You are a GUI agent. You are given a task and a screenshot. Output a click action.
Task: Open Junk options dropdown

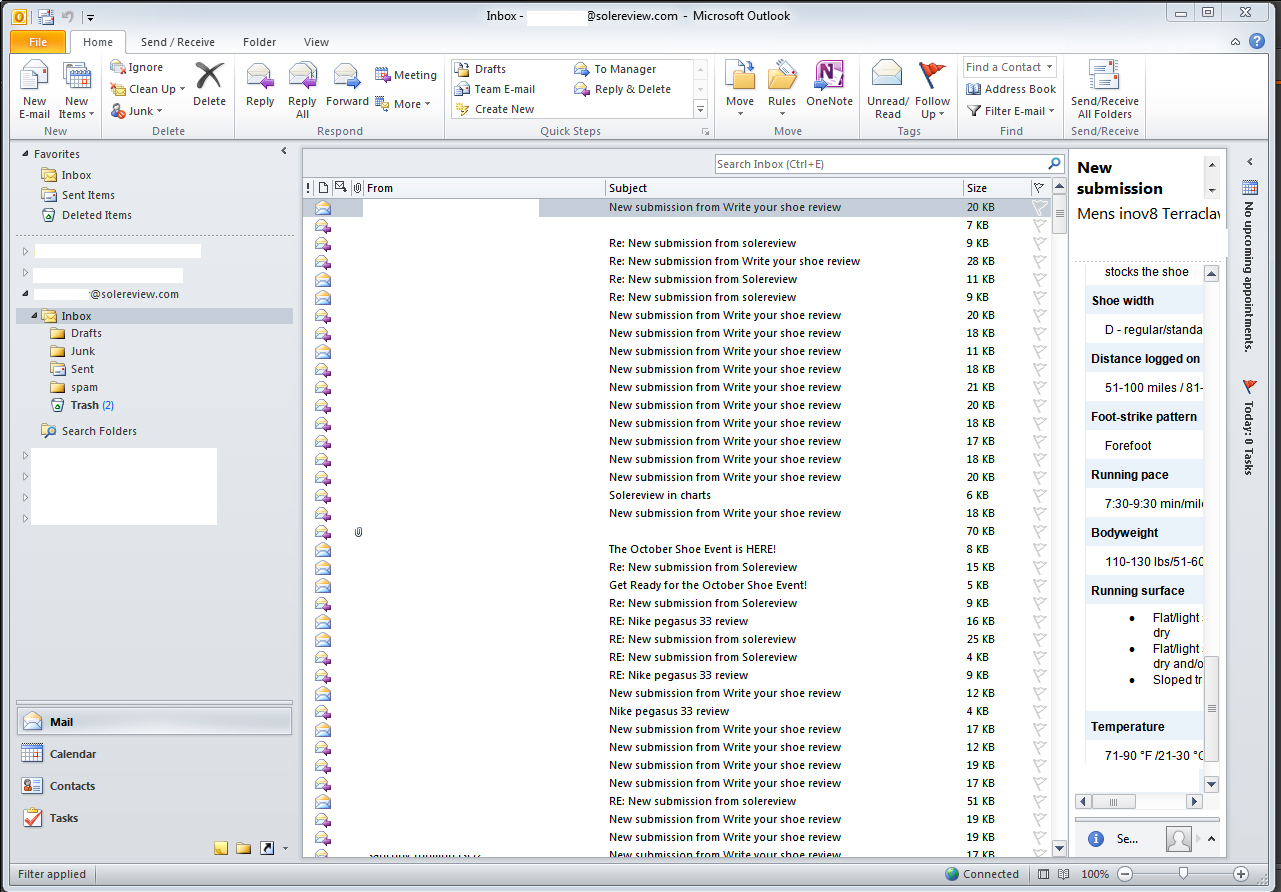(x=135, y=111)
